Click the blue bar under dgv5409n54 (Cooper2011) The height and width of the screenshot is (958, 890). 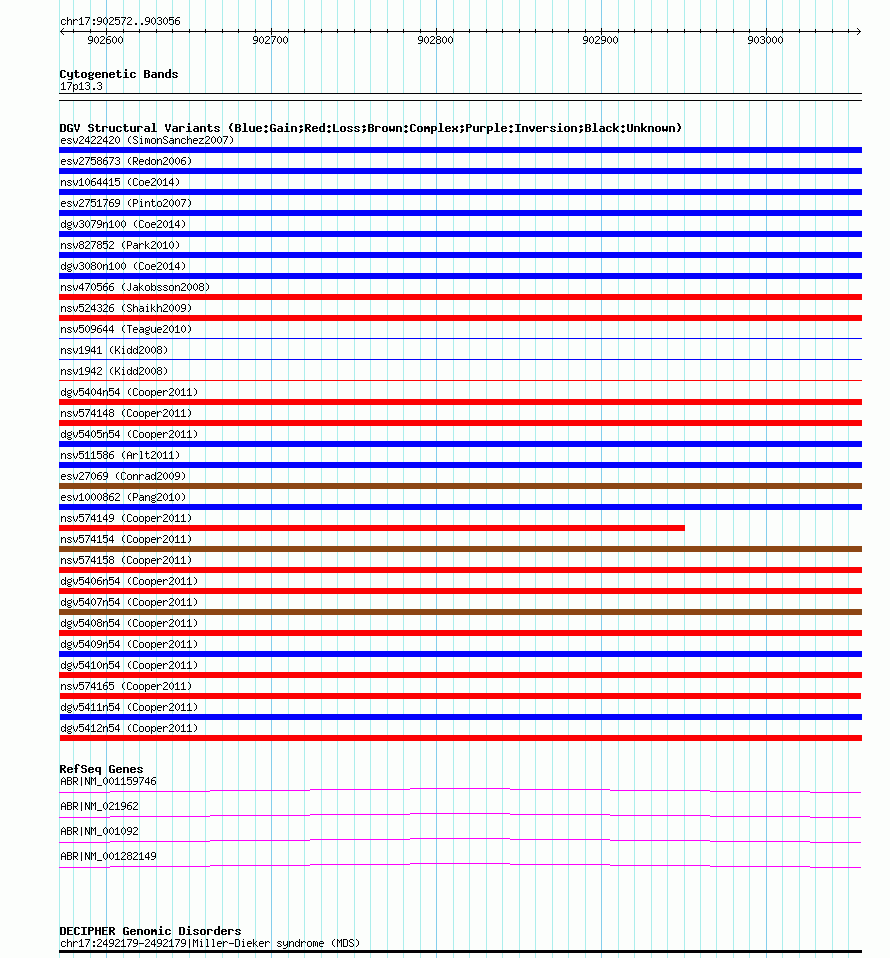click(461, 654)
